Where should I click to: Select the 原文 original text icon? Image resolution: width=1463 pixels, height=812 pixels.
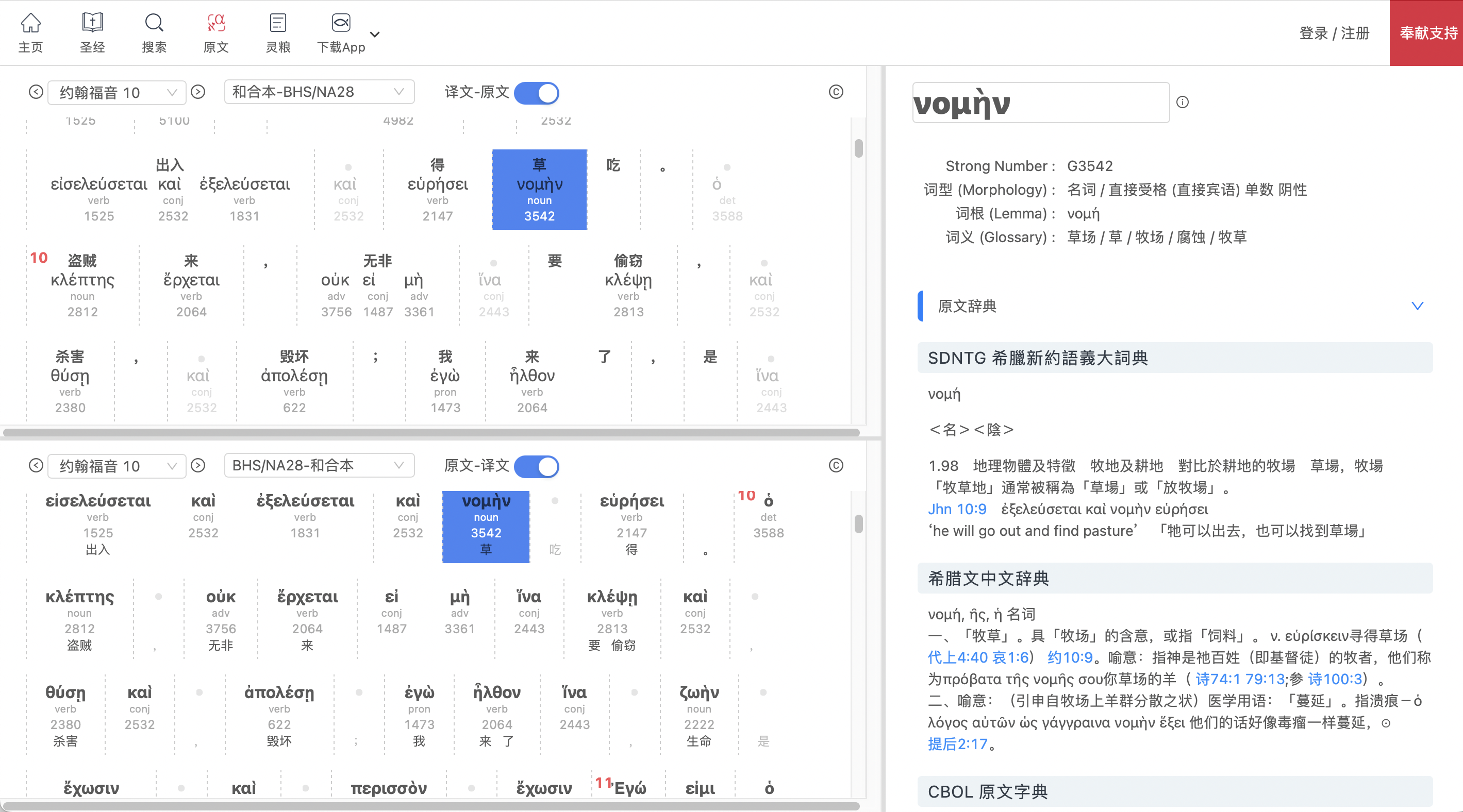point(216,33)
